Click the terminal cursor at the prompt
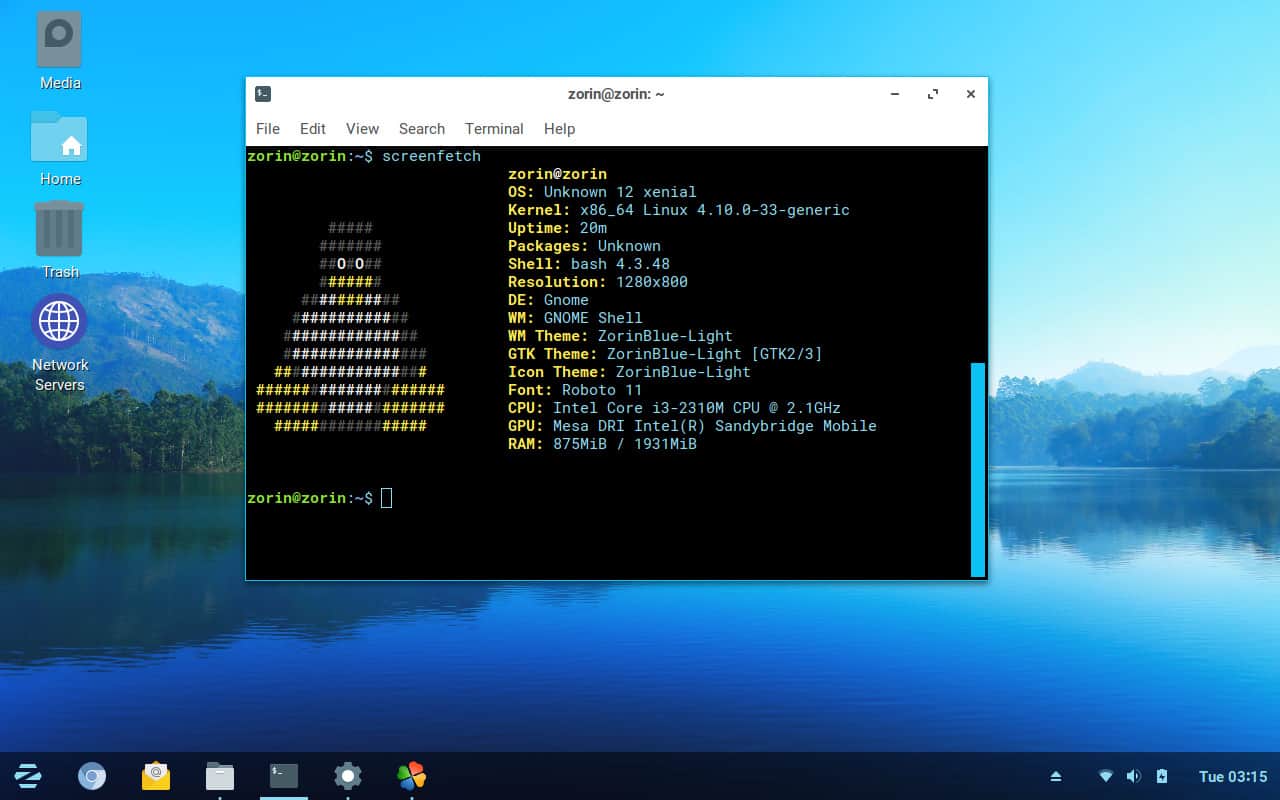 (387, 498)
